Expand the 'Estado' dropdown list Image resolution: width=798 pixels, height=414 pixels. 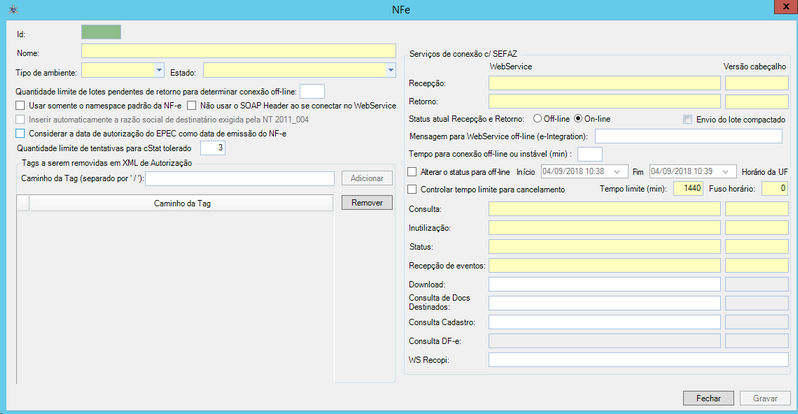(x=390, y=70)
